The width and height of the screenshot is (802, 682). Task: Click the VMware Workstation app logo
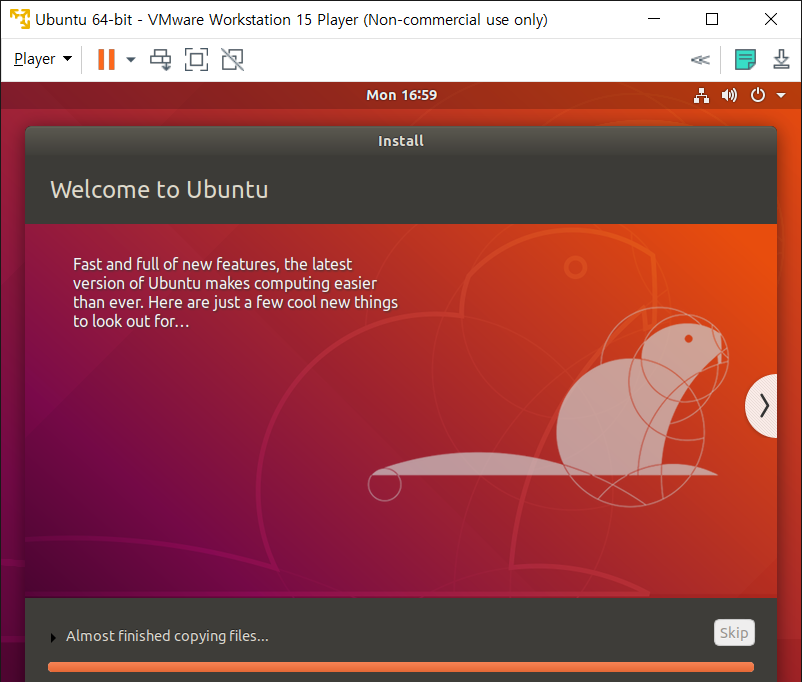coord(19,19)
